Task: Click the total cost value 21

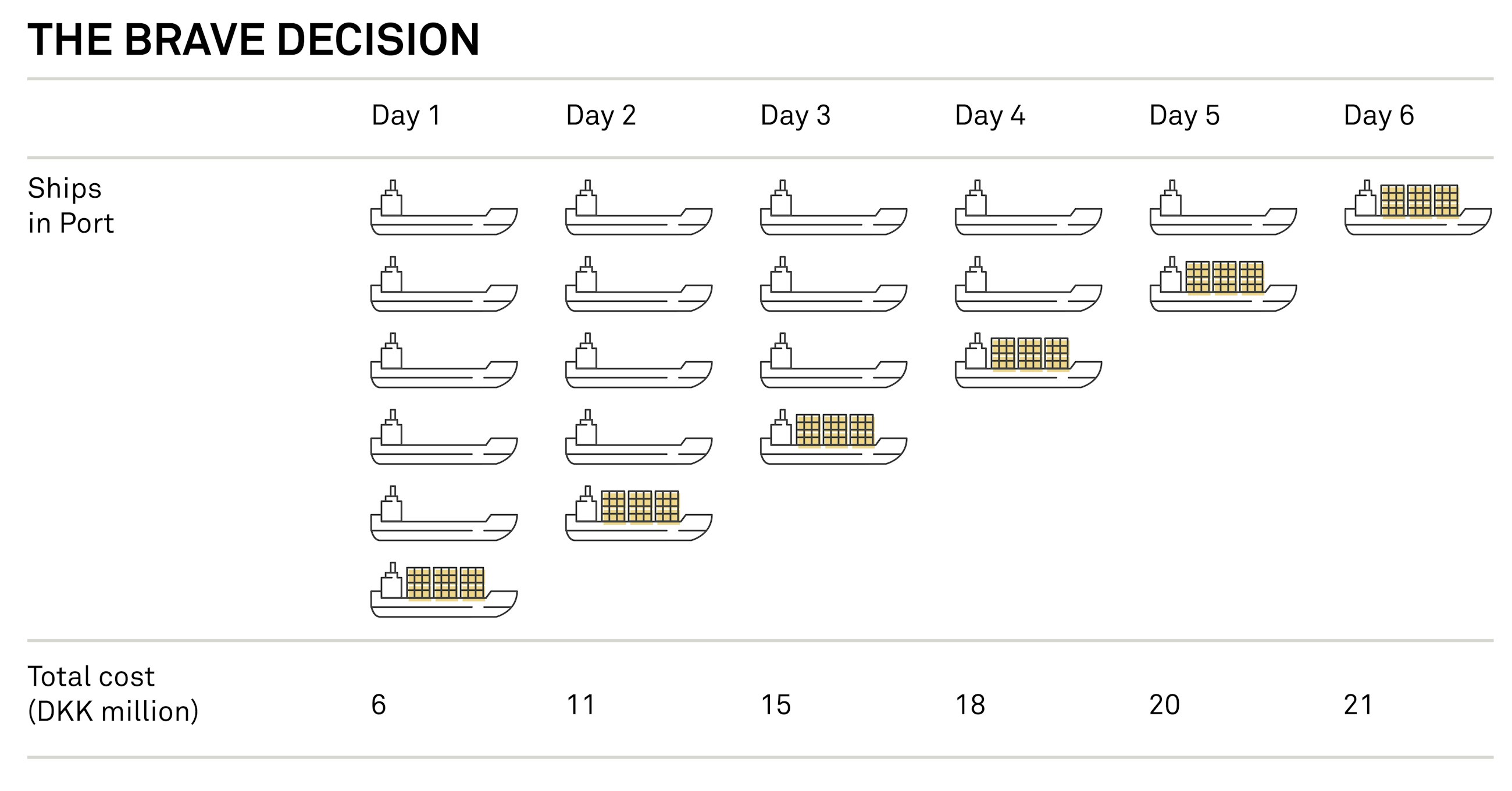Action: tap(1358, 705)
